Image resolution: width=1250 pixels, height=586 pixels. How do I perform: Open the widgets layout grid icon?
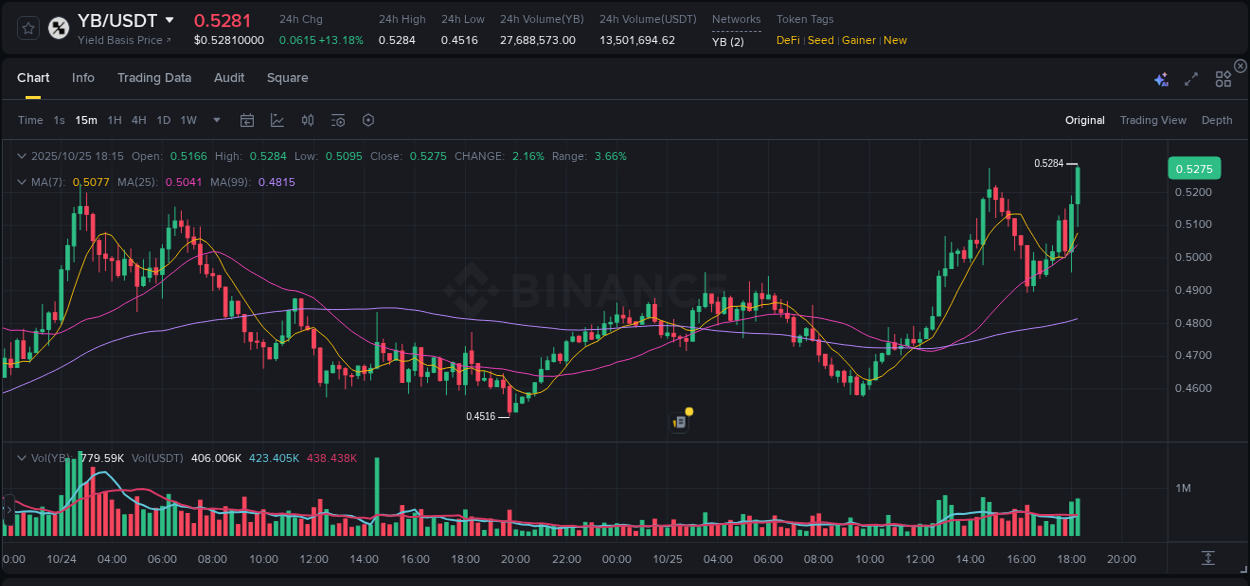click(1223, 78)
